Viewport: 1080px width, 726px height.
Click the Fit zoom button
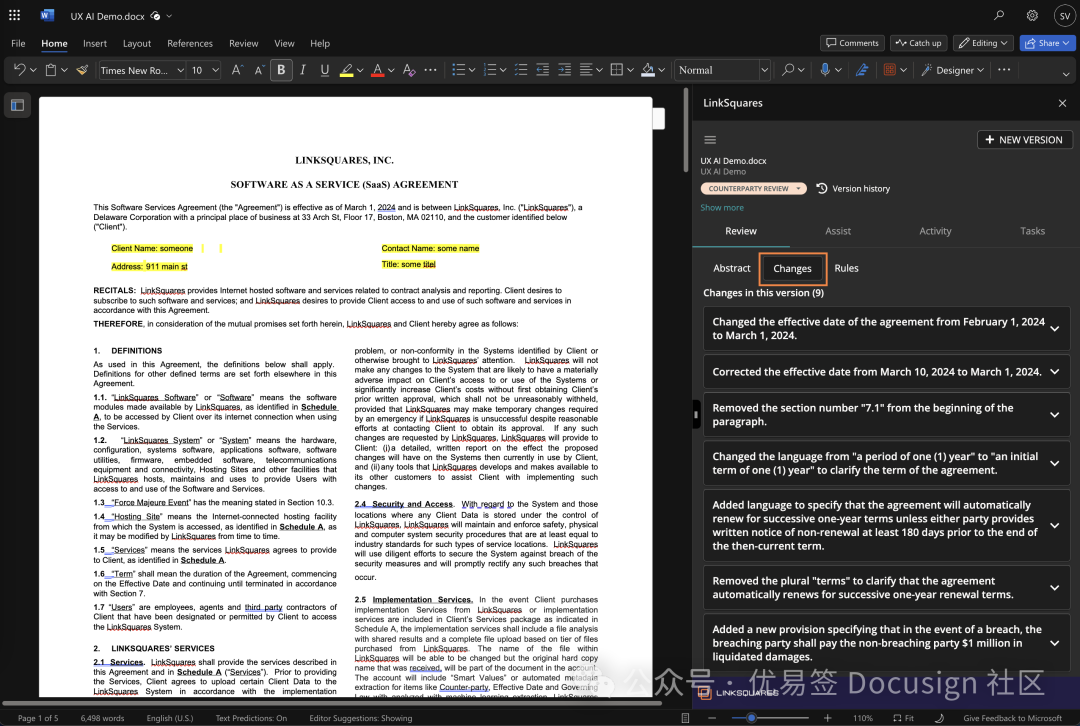tap(904, 718)
